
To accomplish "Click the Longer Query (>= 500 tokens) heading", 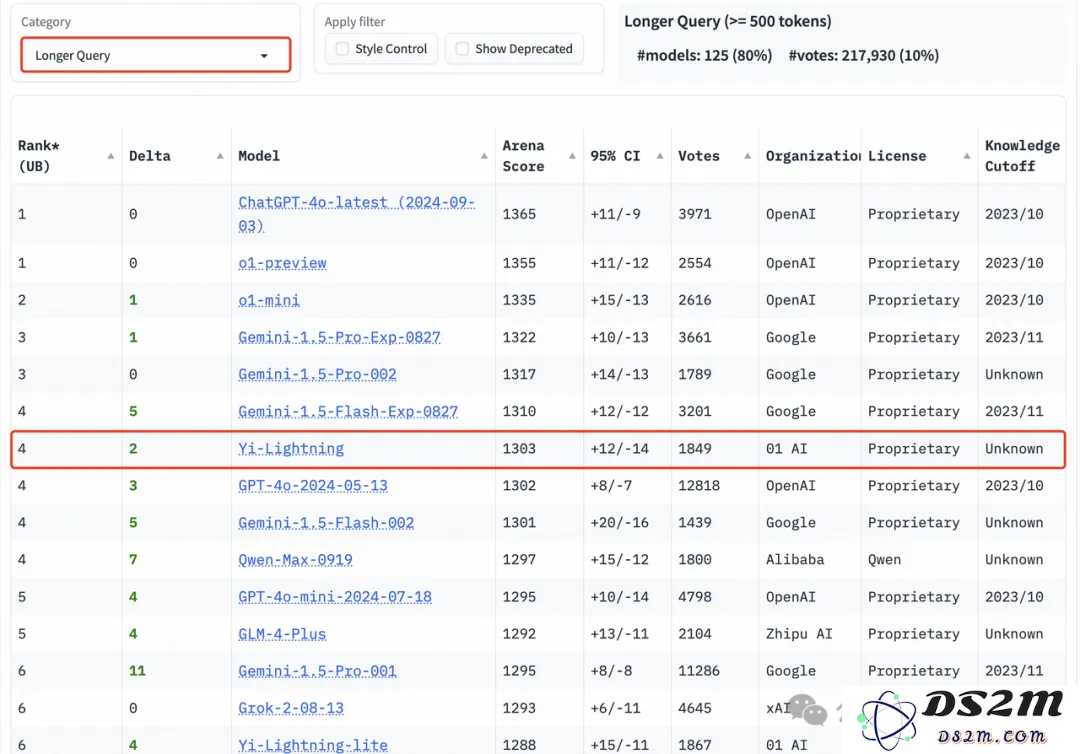I will (728, 21).
